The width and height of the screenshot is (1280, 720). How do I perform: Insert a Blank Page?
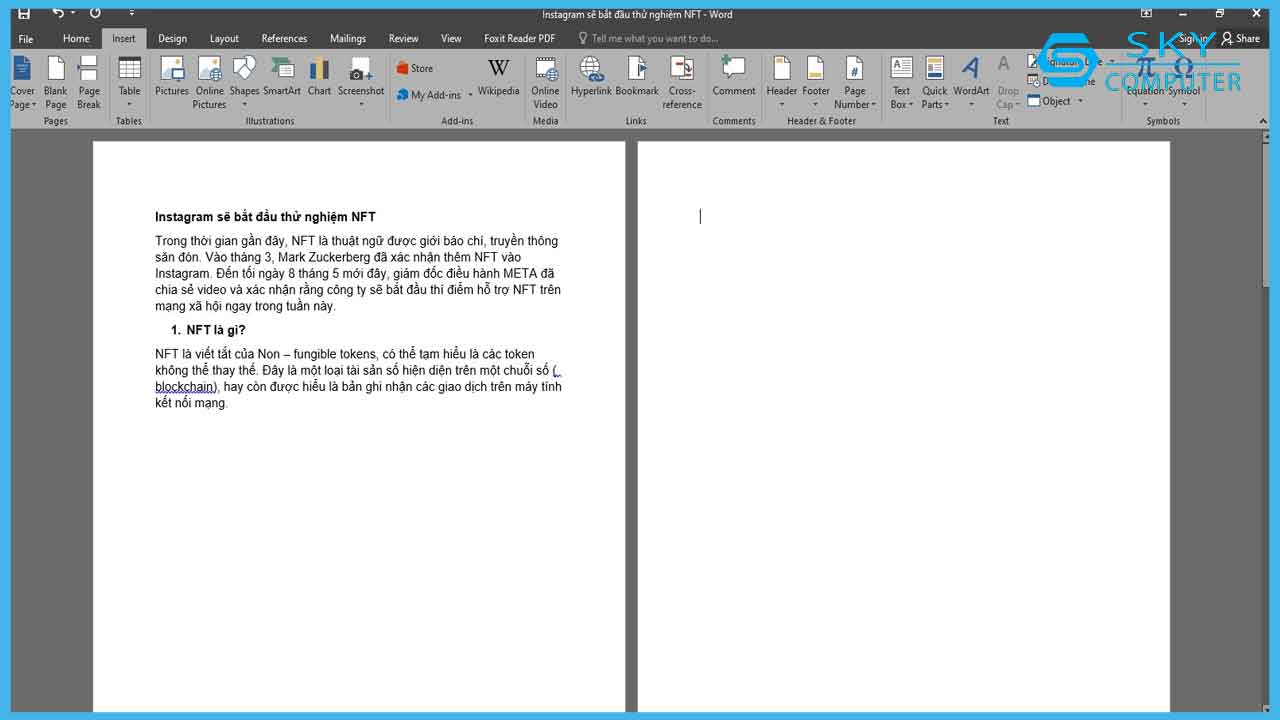(x=56, y=82)
